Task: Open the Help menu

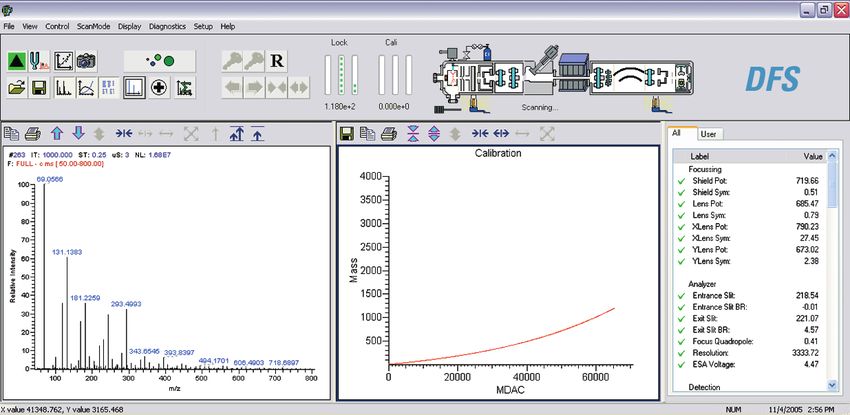Action: 228,26
